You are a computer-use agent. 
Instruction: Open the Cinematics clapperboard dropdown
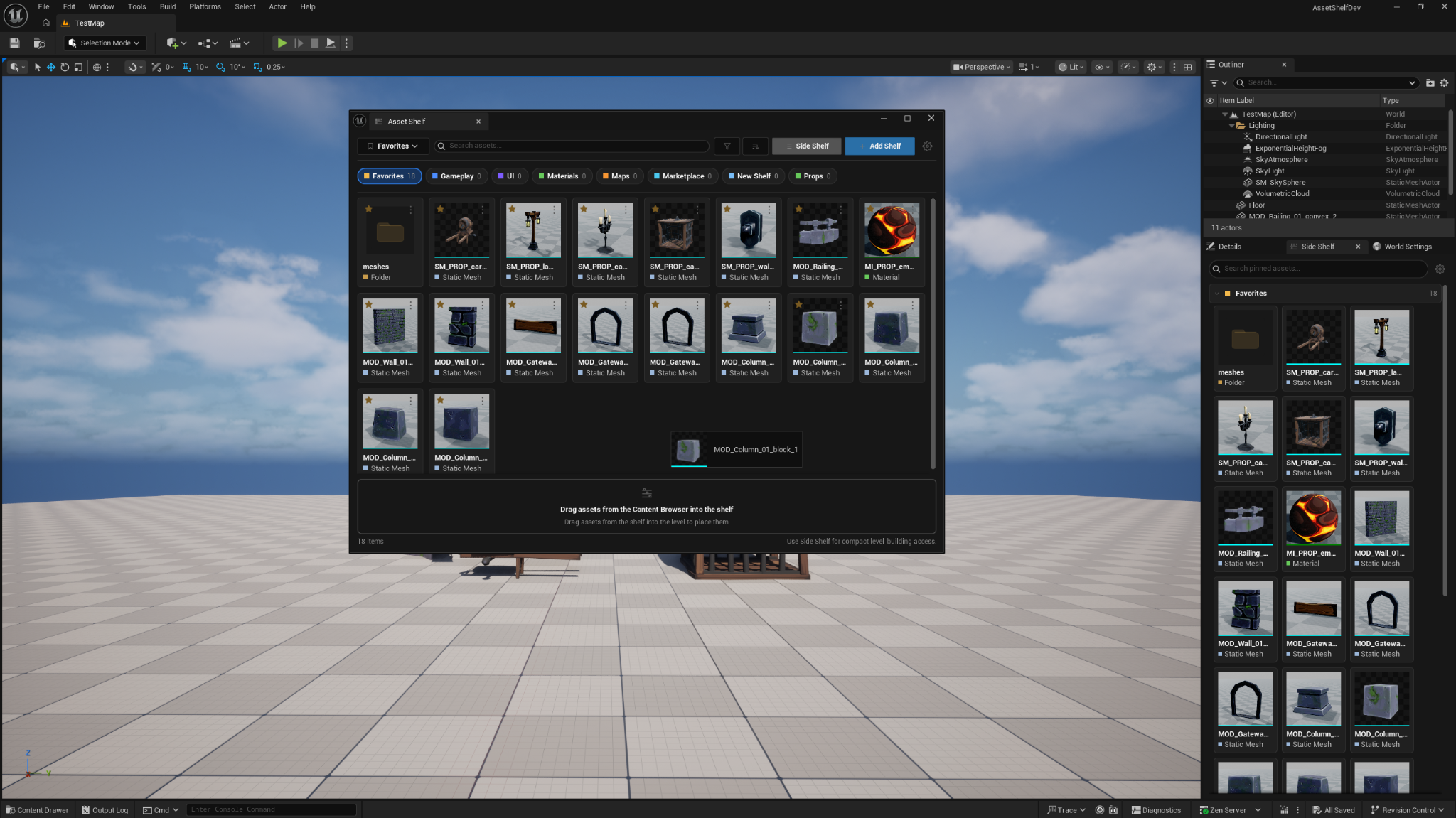tap(240, 43)
